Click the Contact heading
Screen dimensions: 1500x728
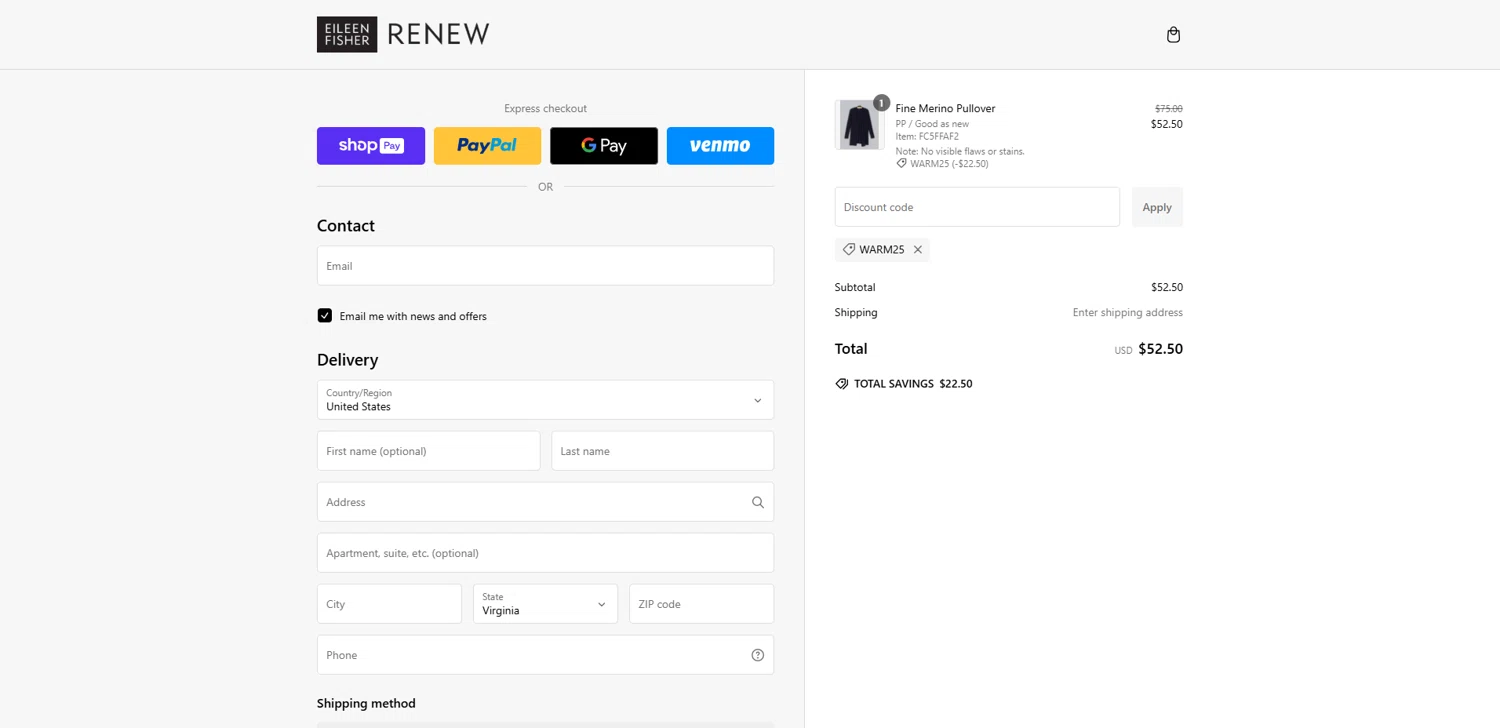pos(346,226)
